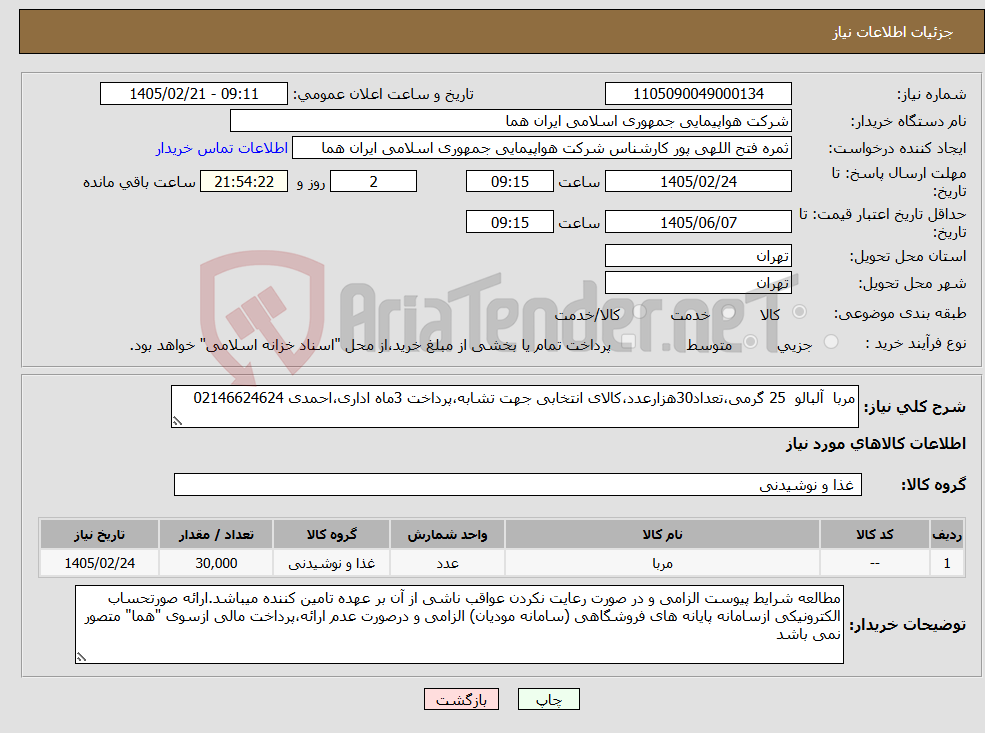Click the request creator name field
Viewport: 985px width, 733px height.
541,148
